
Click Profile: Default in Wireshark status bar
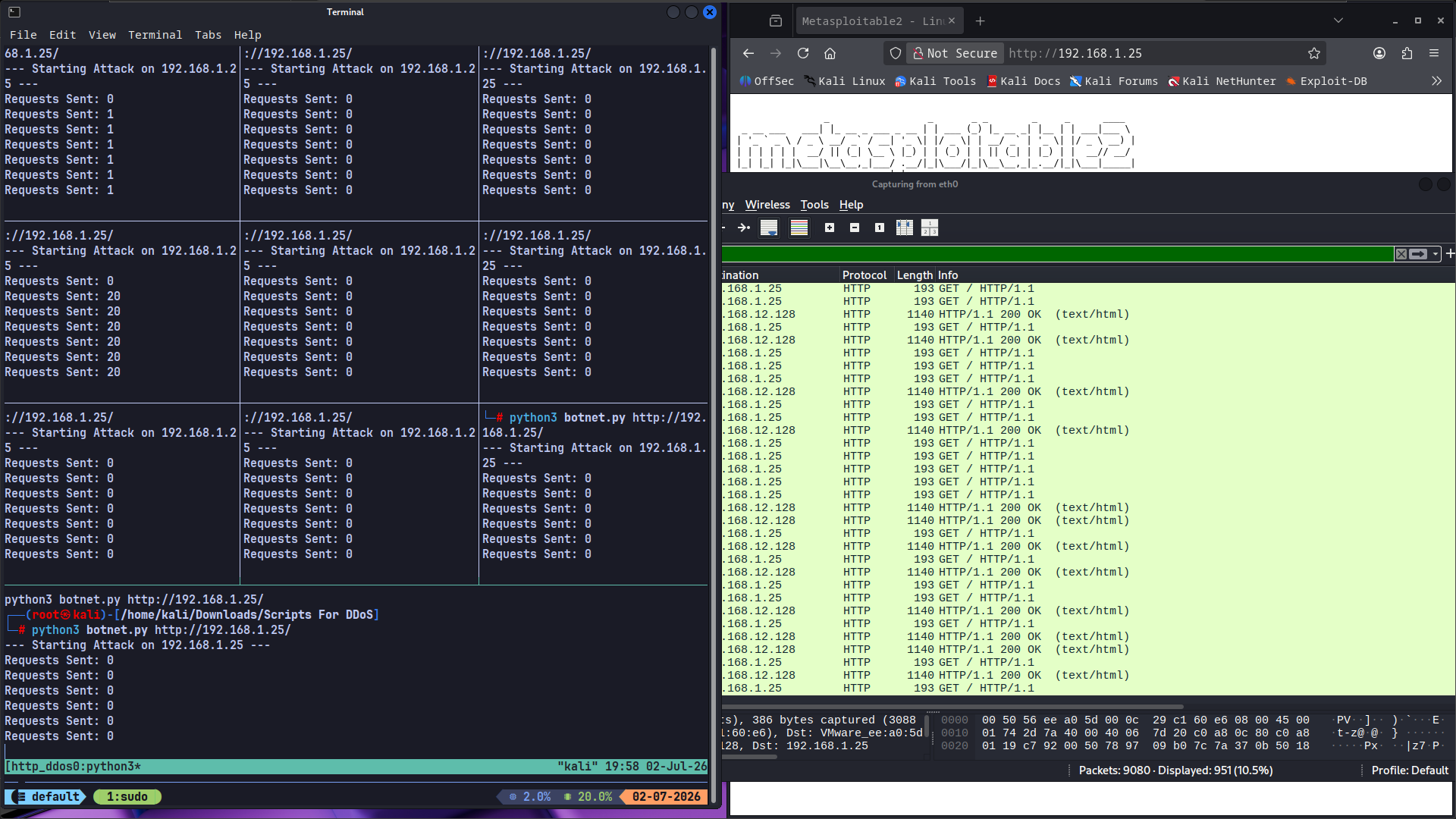tap(1410, 770)
